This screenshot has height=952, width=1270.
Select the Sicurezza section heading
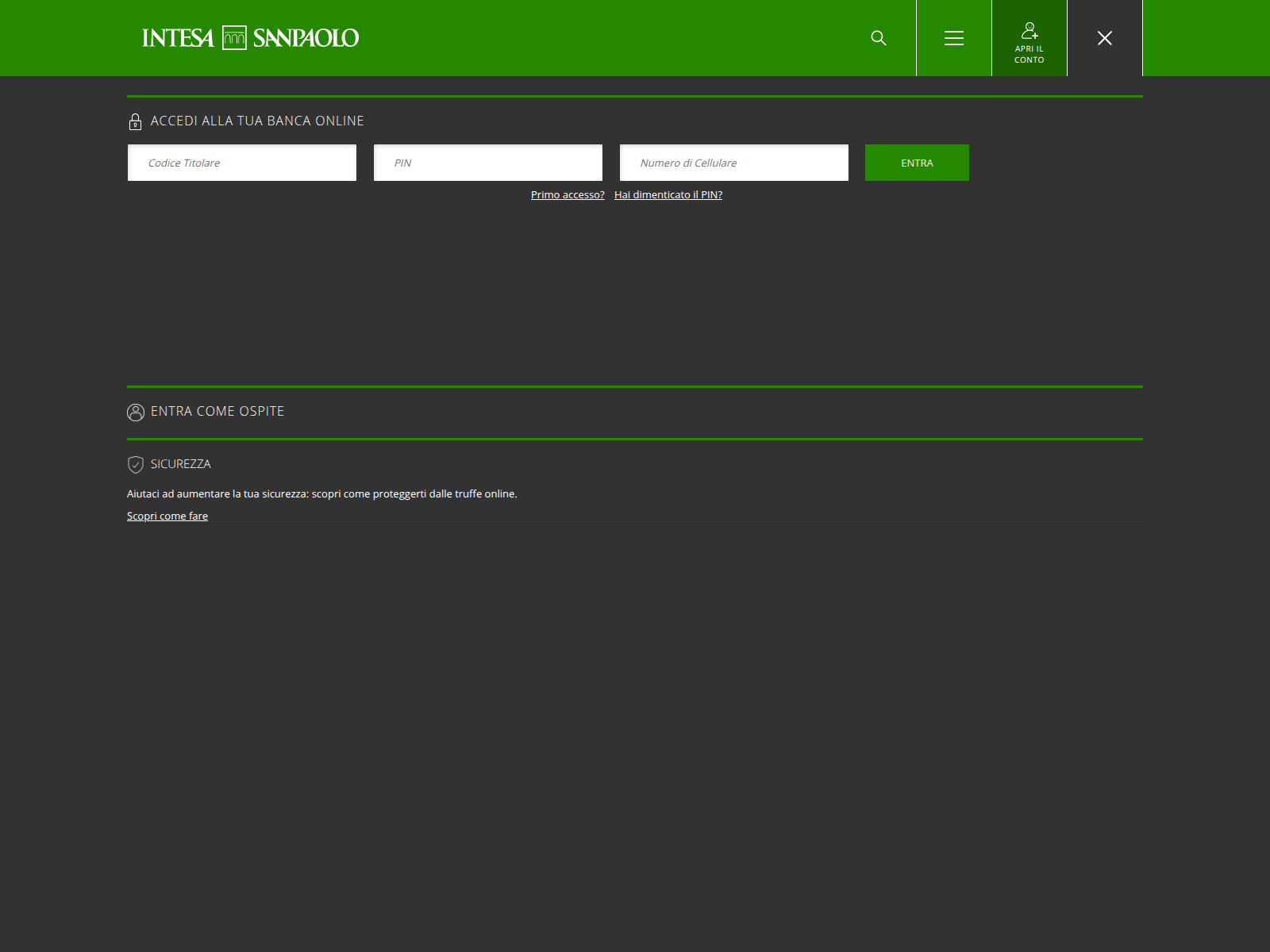tap(181, 464)
